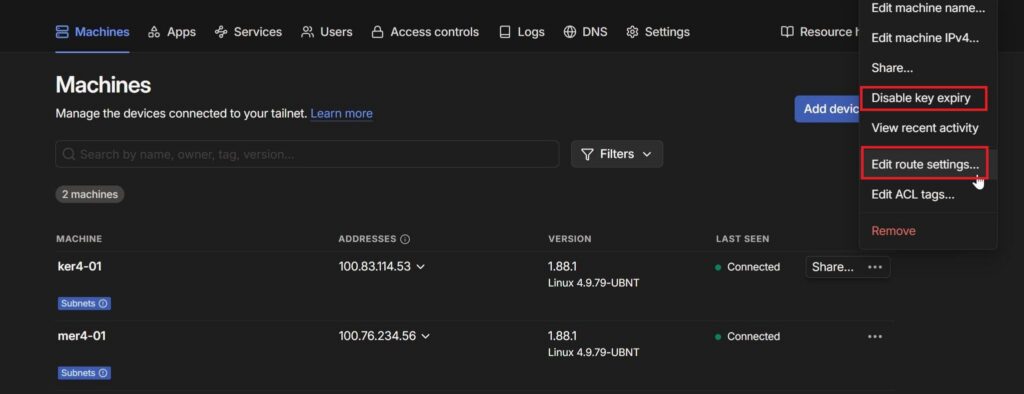Viewport: 1024px width, 394px height.
Task: Switch to the Logs tab
Action: (x=522, y=32)
